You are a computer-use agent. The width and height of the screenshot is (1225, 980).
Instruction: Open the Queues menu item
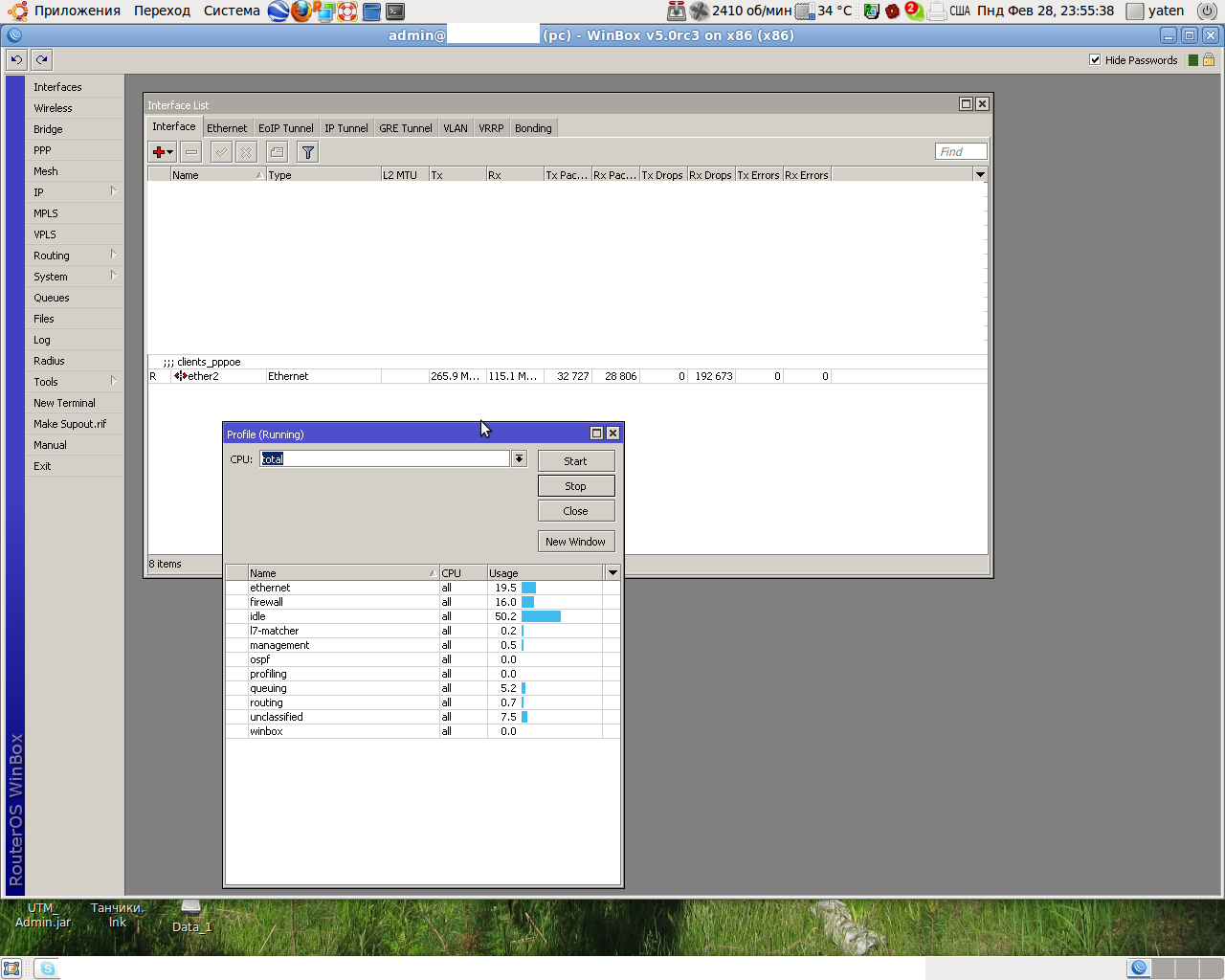pos(75,298)
